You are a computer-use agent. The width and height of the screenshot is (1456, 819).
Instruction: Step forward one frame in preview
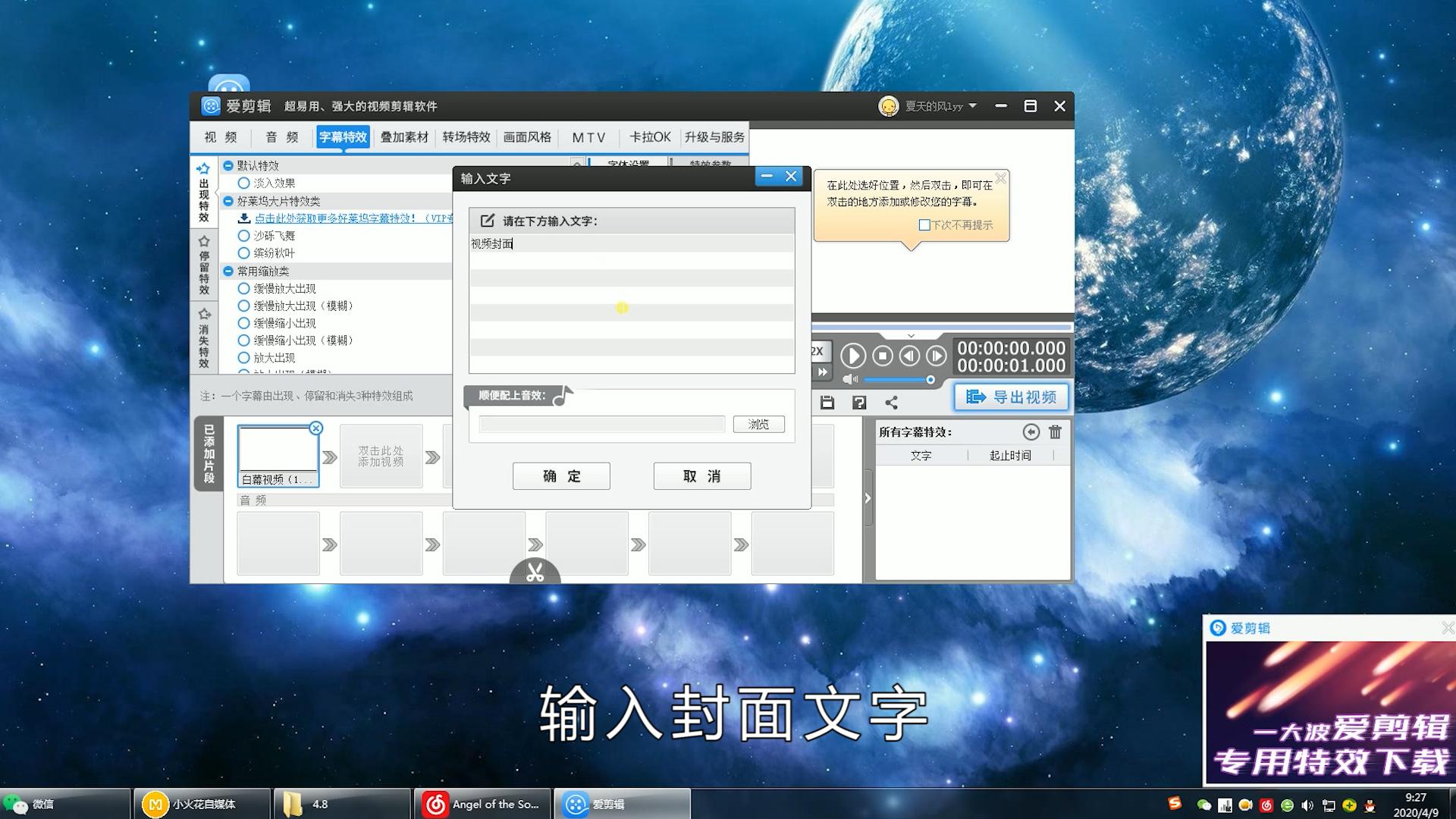pyautogui.click(x=937, y=356)
